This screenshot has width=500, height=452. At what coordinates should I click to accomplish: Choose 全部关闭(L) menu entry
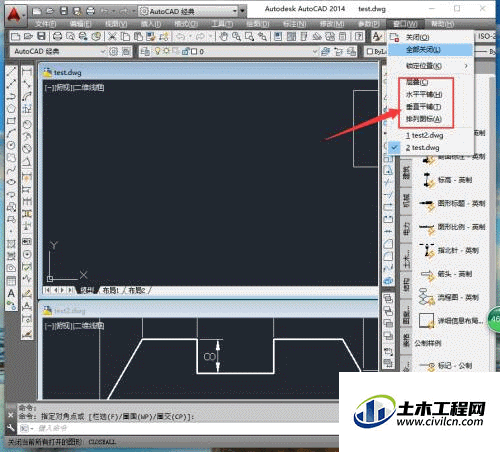tap(431, 50)
